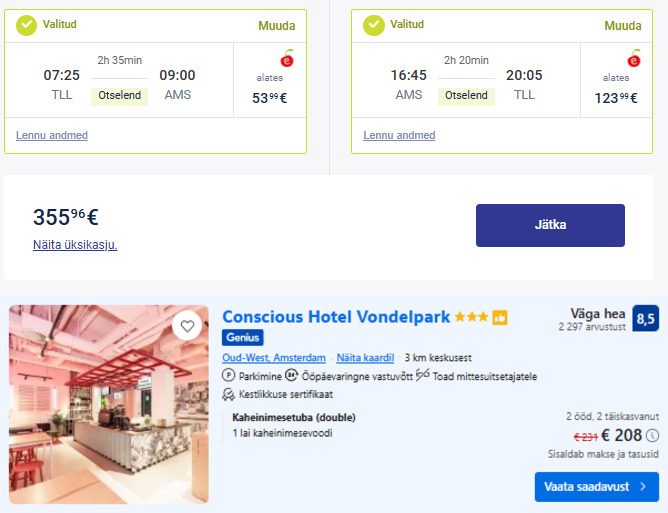Click the Parkimine parking icon

pyautogui.click(x=229, y=376)
